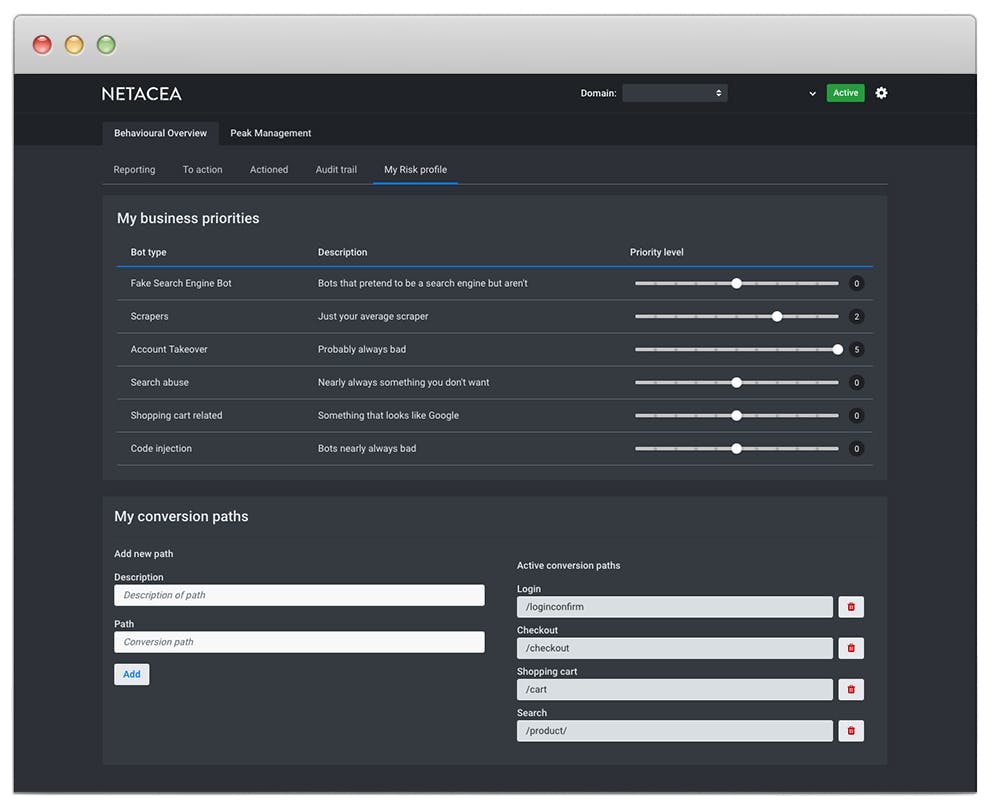This screenshot has height=808, width=989.
Task: Open the settings gear icon
Action: pyautogui.click(x=881, y=93)
